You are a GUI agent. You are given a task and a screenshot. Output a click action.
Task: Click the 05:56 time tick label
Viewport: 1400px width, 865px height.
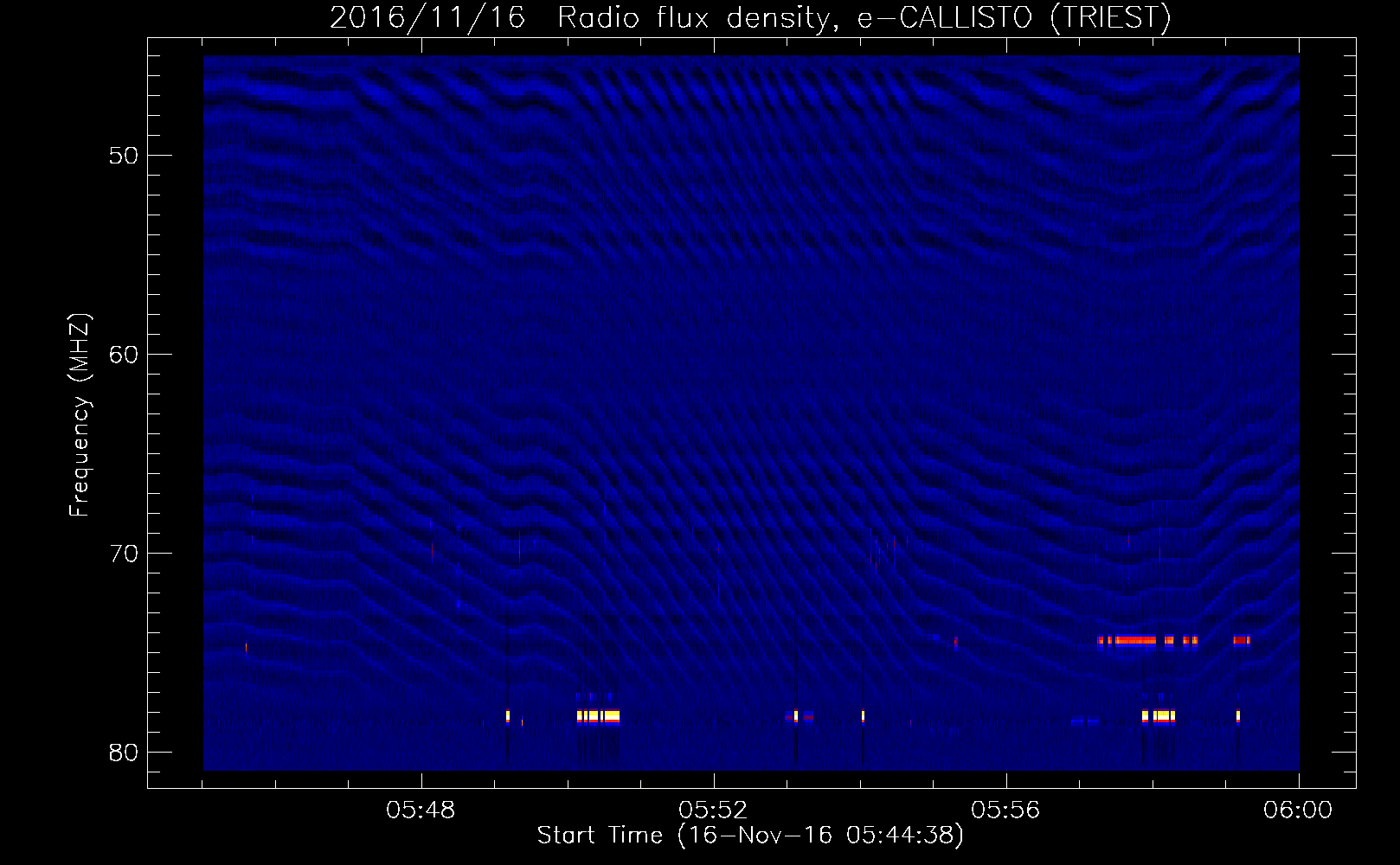pyautogui.click(x=1005, y=811)
